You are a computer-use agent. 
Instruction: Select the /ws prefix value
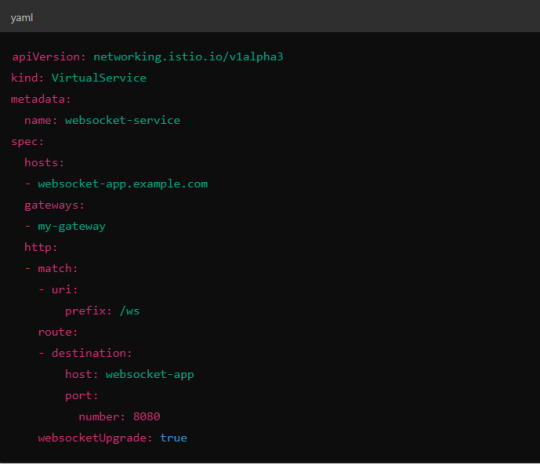[129, 311]
